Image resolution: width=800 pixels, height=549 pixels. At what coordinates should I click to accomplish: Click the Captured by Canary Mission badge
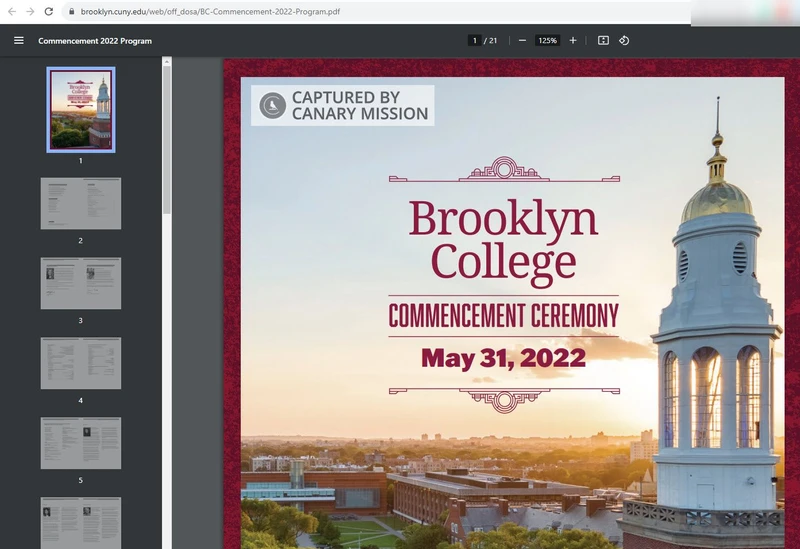[x=343, y=105]
